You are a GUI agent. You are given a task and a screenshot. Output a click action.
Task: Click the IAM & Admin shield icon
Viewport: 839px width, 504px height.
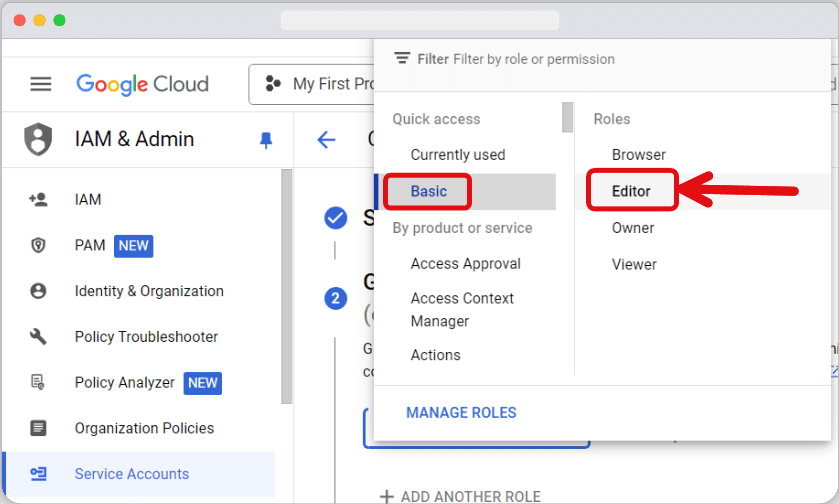coord(38,139)
